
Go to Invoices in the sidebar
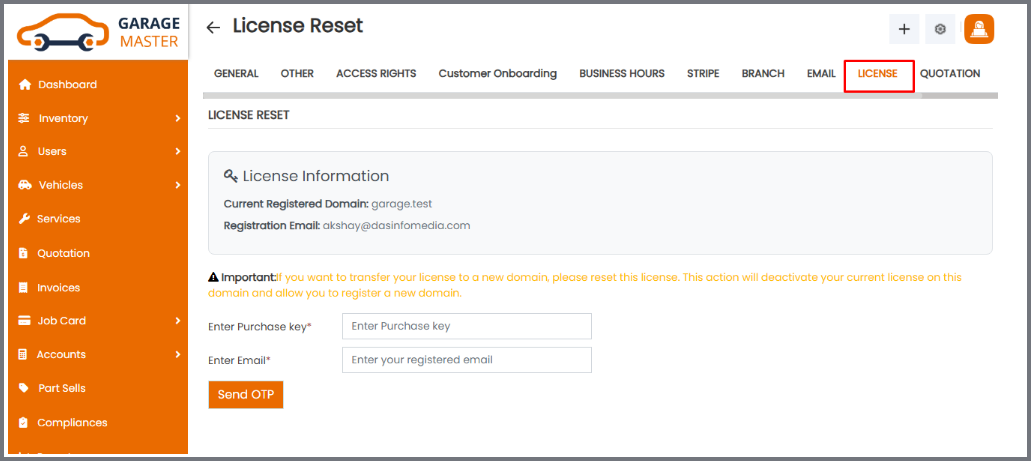coord(58,288)
